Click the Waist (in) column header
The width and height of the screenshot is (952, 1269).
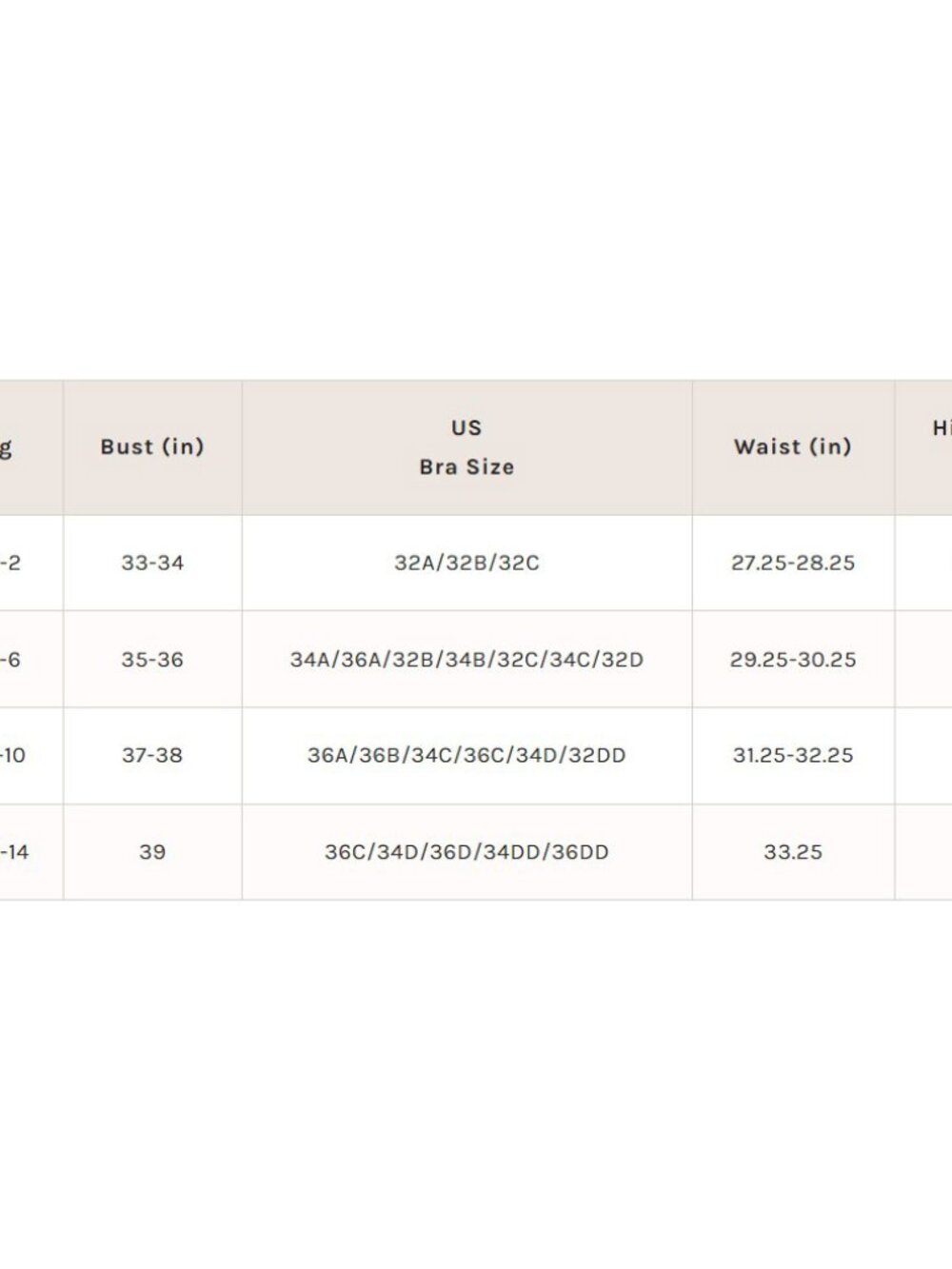click(793, 447)
